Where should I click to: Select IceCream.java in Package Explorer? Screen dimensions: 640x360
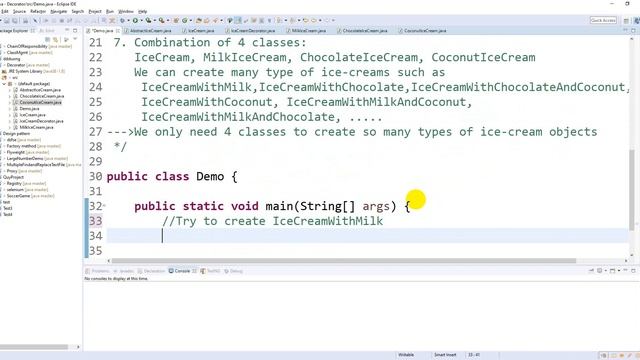pos(32,115)
